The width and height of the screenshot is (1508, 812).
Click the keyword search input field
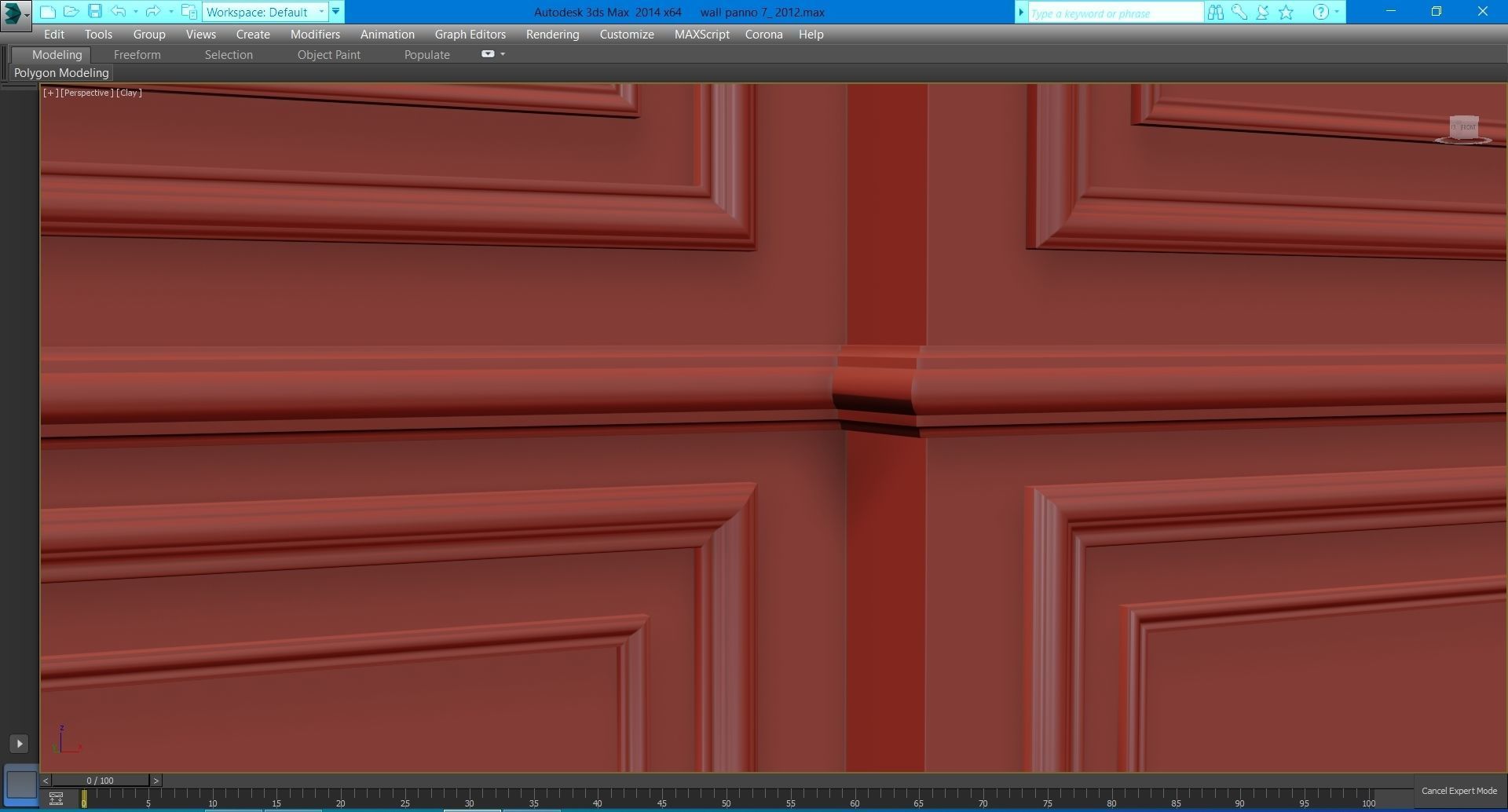[x=1115, y=13]
